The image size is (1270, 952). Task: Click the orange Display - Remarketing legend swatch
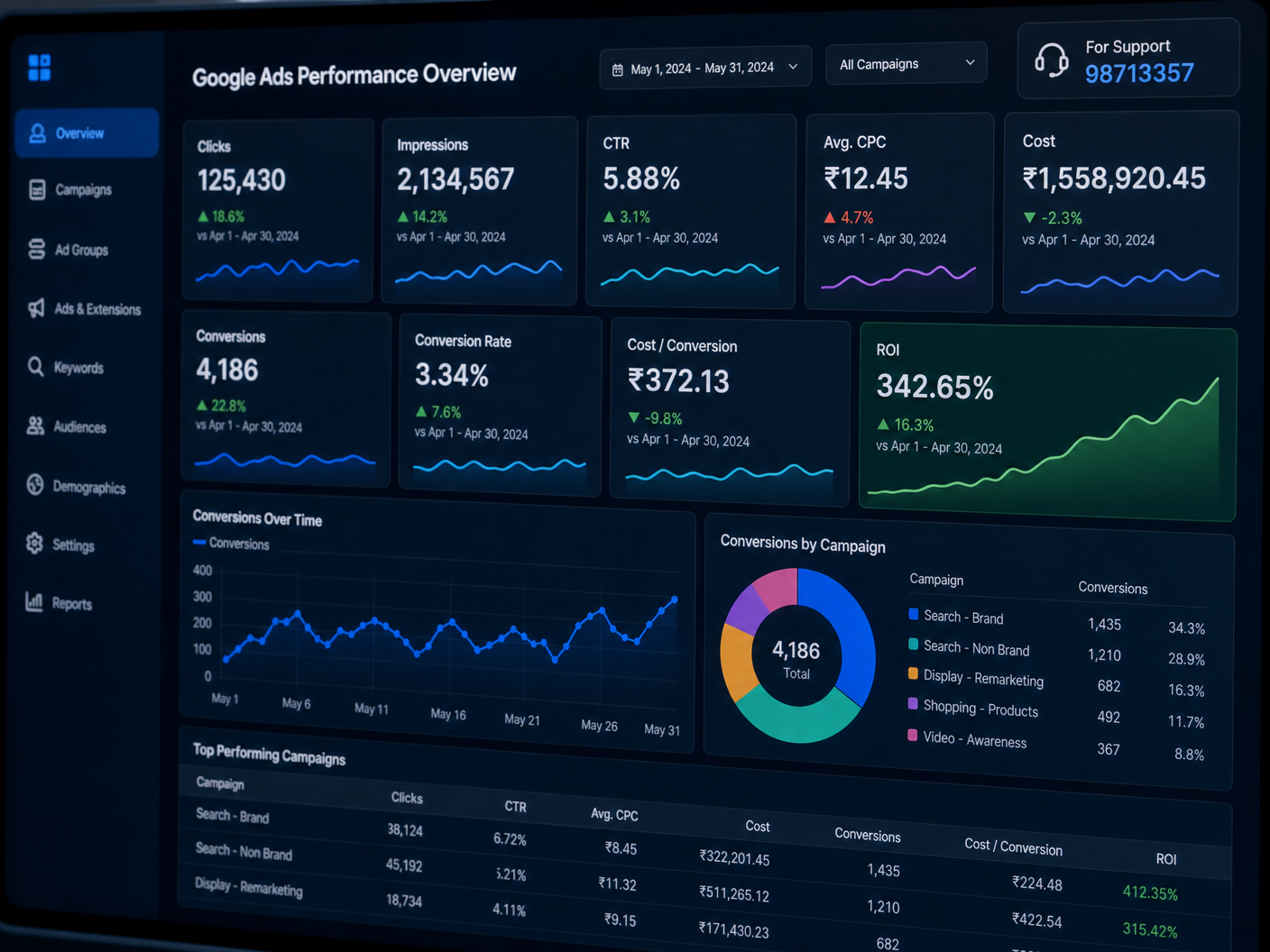[914, 673]
